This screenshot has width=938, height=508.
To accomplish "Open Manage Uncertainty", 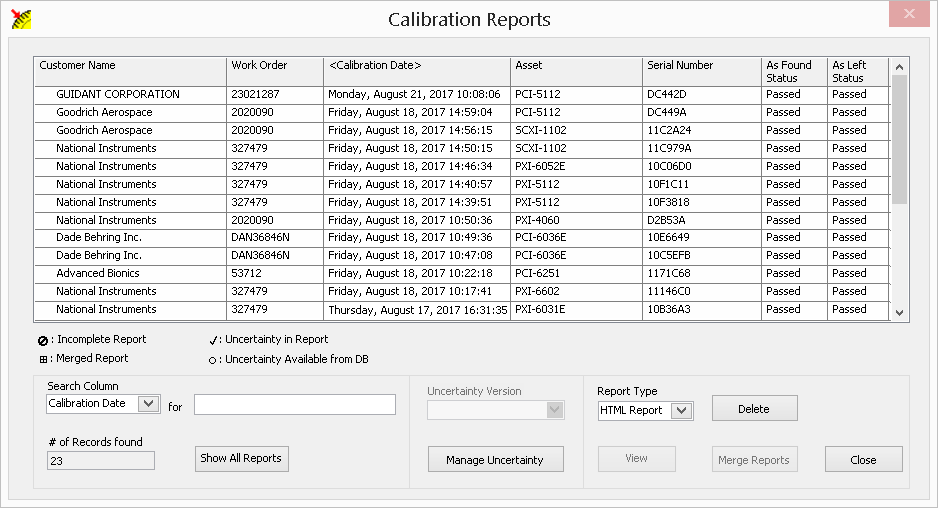I will [x=496, y=460].
